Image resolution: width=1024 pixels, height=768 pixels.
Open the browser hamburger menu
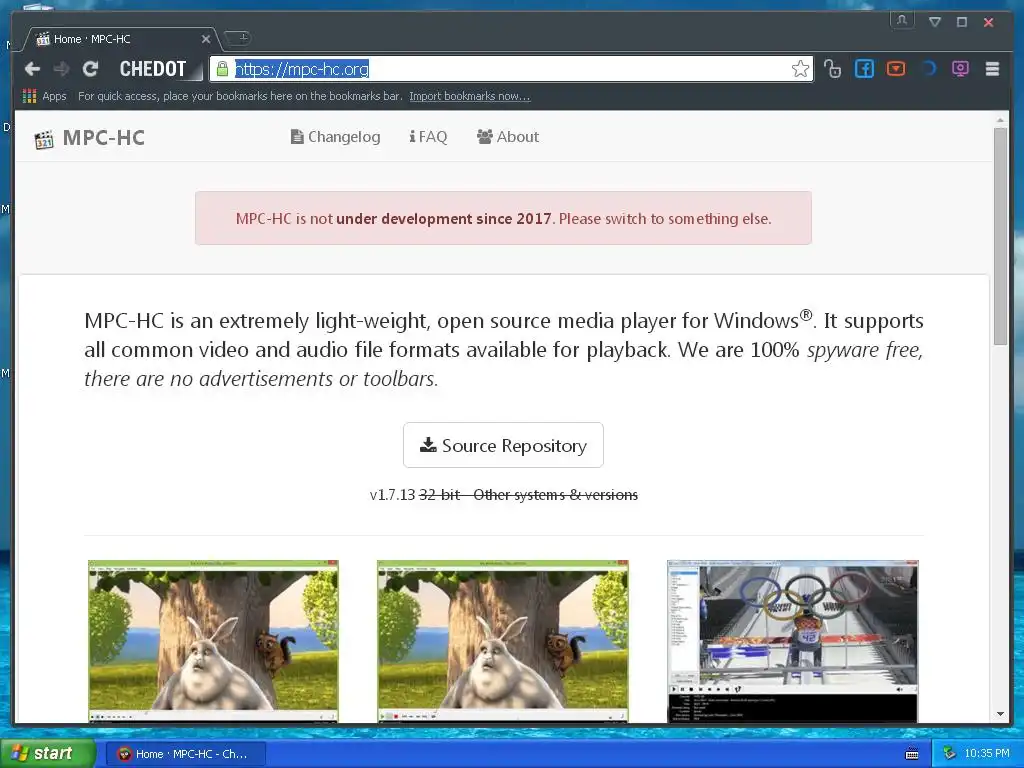992,69
